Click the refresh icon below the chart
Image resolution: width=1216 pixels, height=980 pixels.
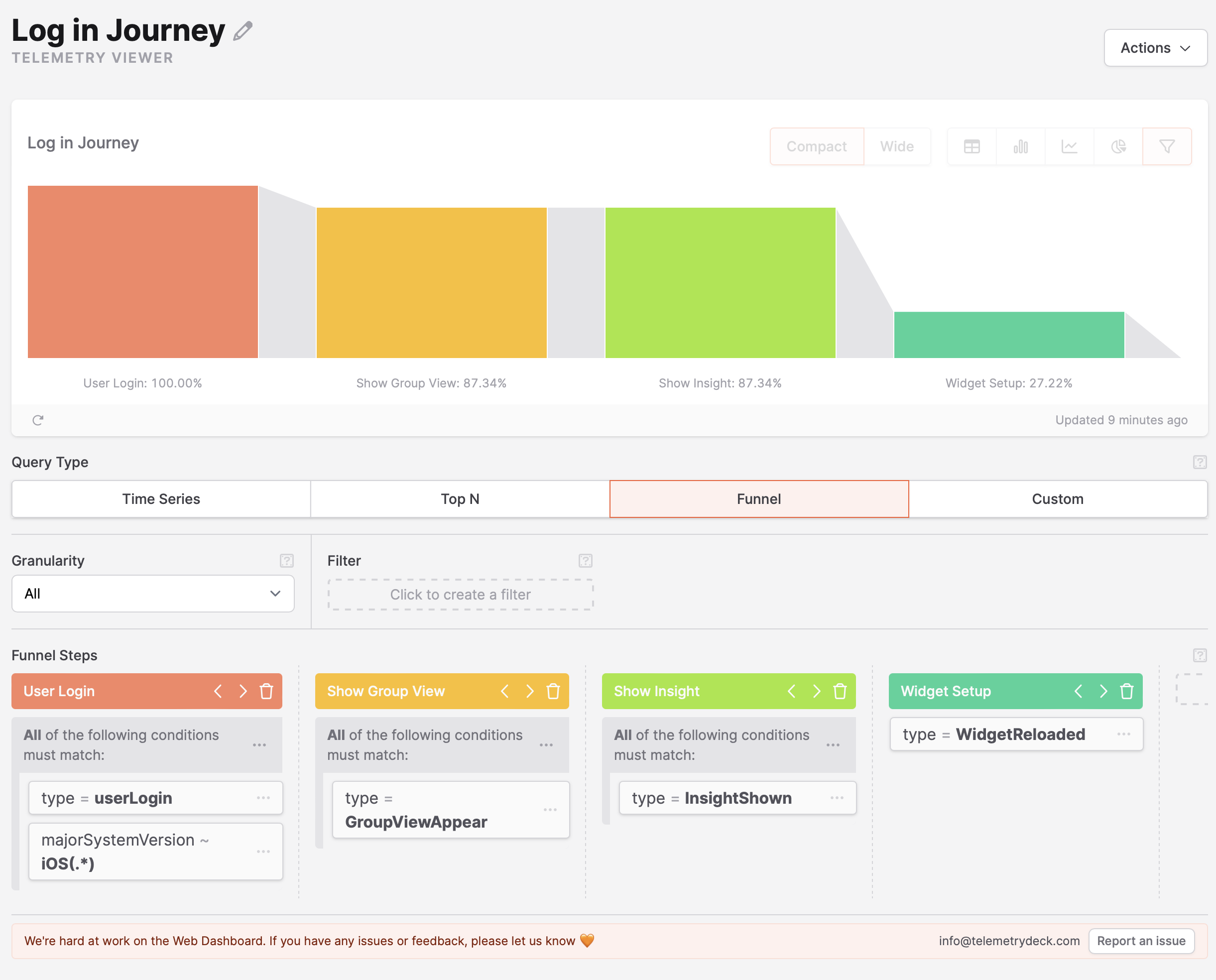(38, 420)
